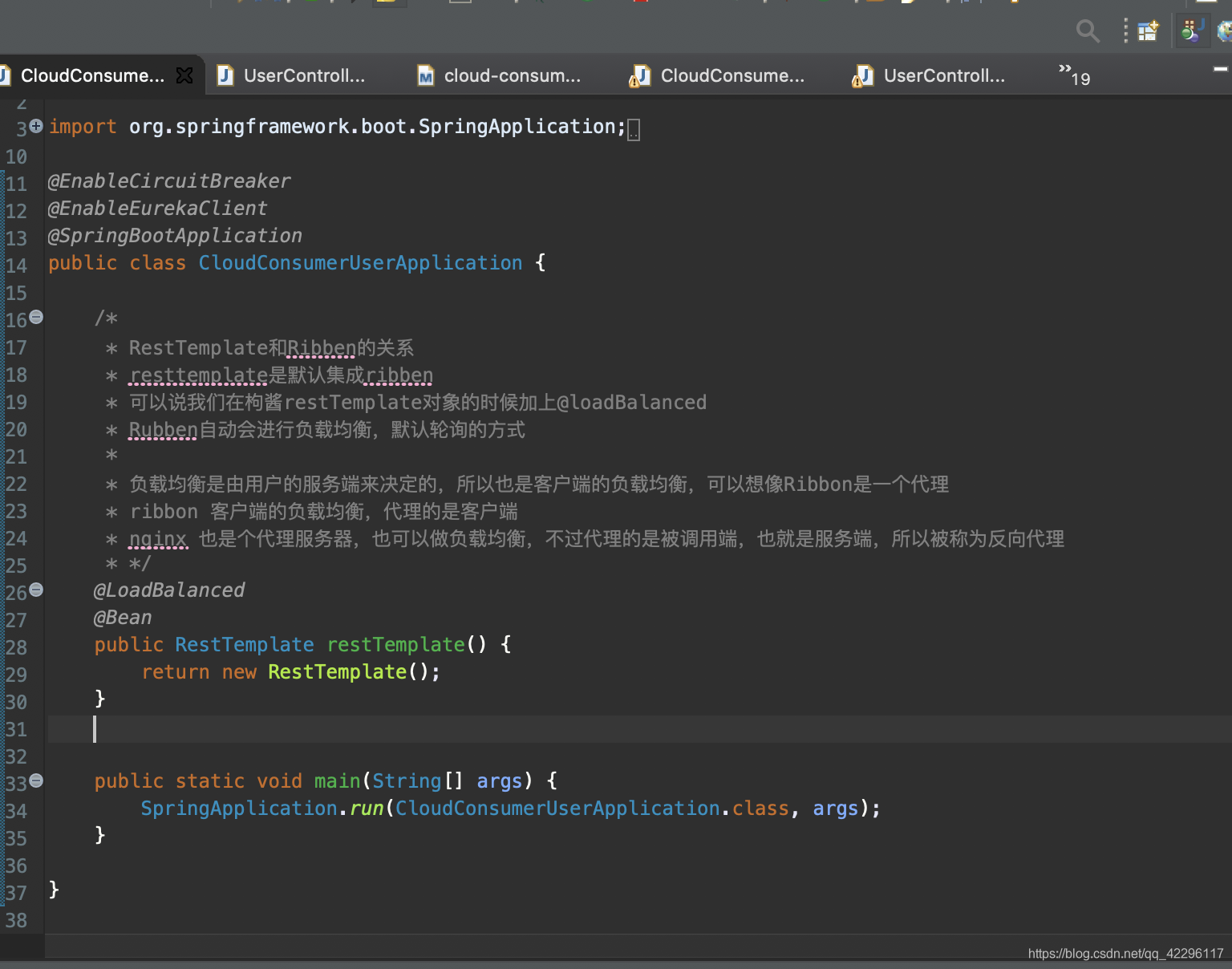This screenshot has width=1232, height=969.
Task: Click the @LoadBalanced annotation
Action: [169, 590]
